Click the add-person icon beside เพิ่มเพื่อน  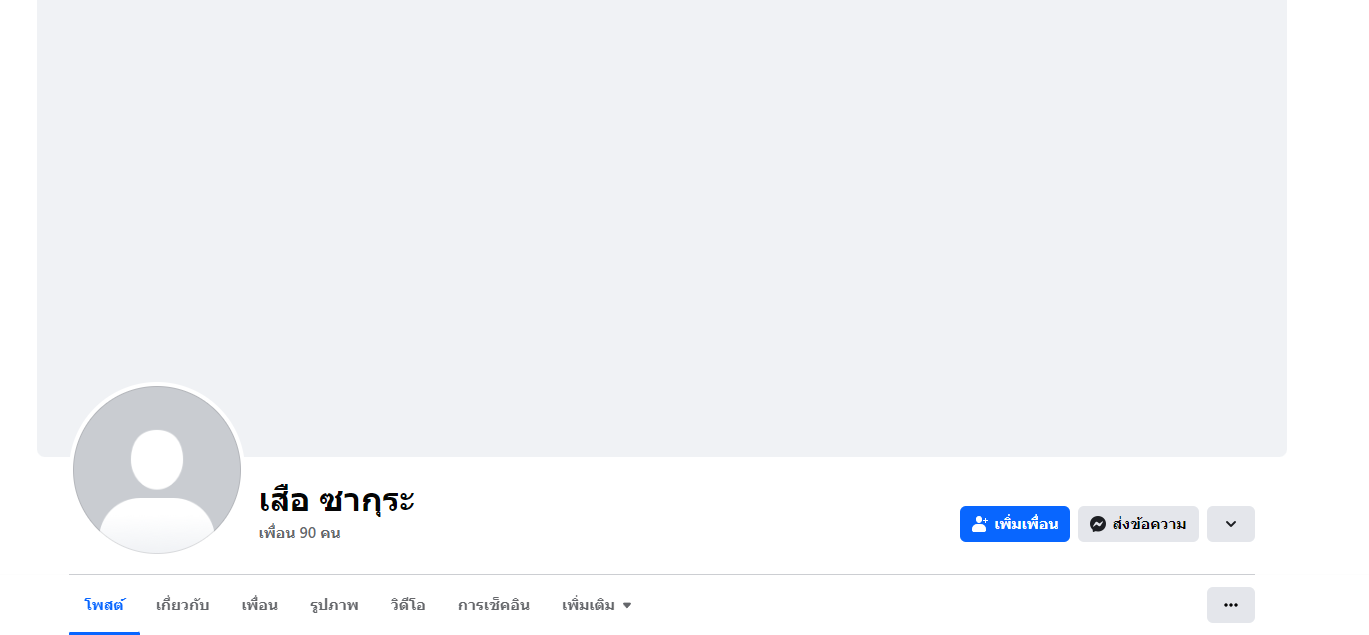click(x=979, y=524)
